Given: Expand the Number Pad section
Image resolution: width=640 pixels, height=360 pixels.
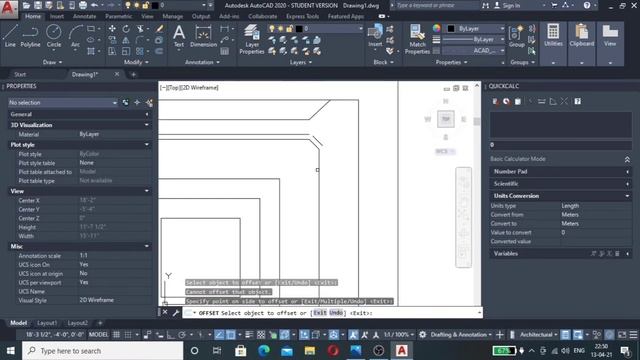Looking at the screenshot, I should 560,171.
